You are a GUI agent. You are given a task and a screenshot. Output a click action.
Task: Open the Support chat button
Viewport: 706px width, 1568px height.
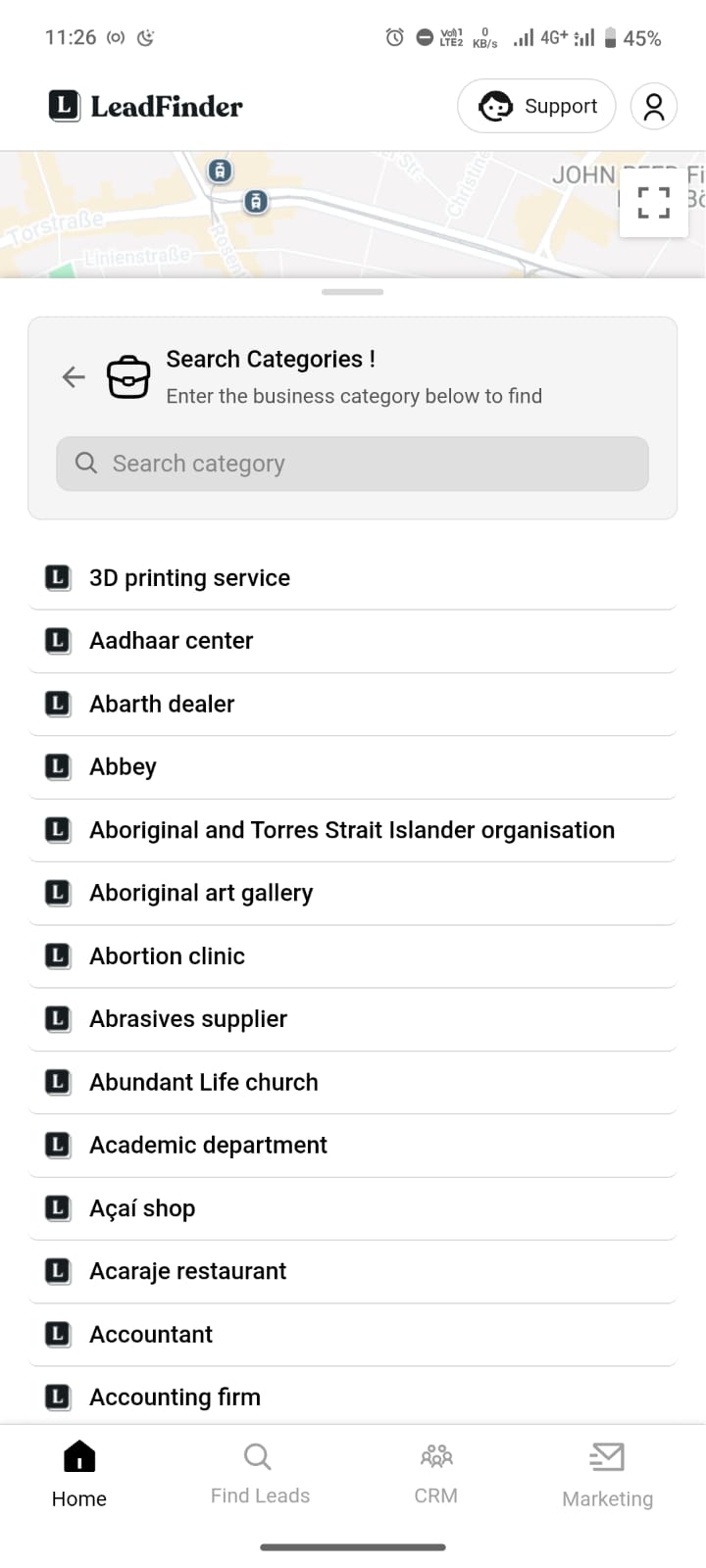pos(536,106)
